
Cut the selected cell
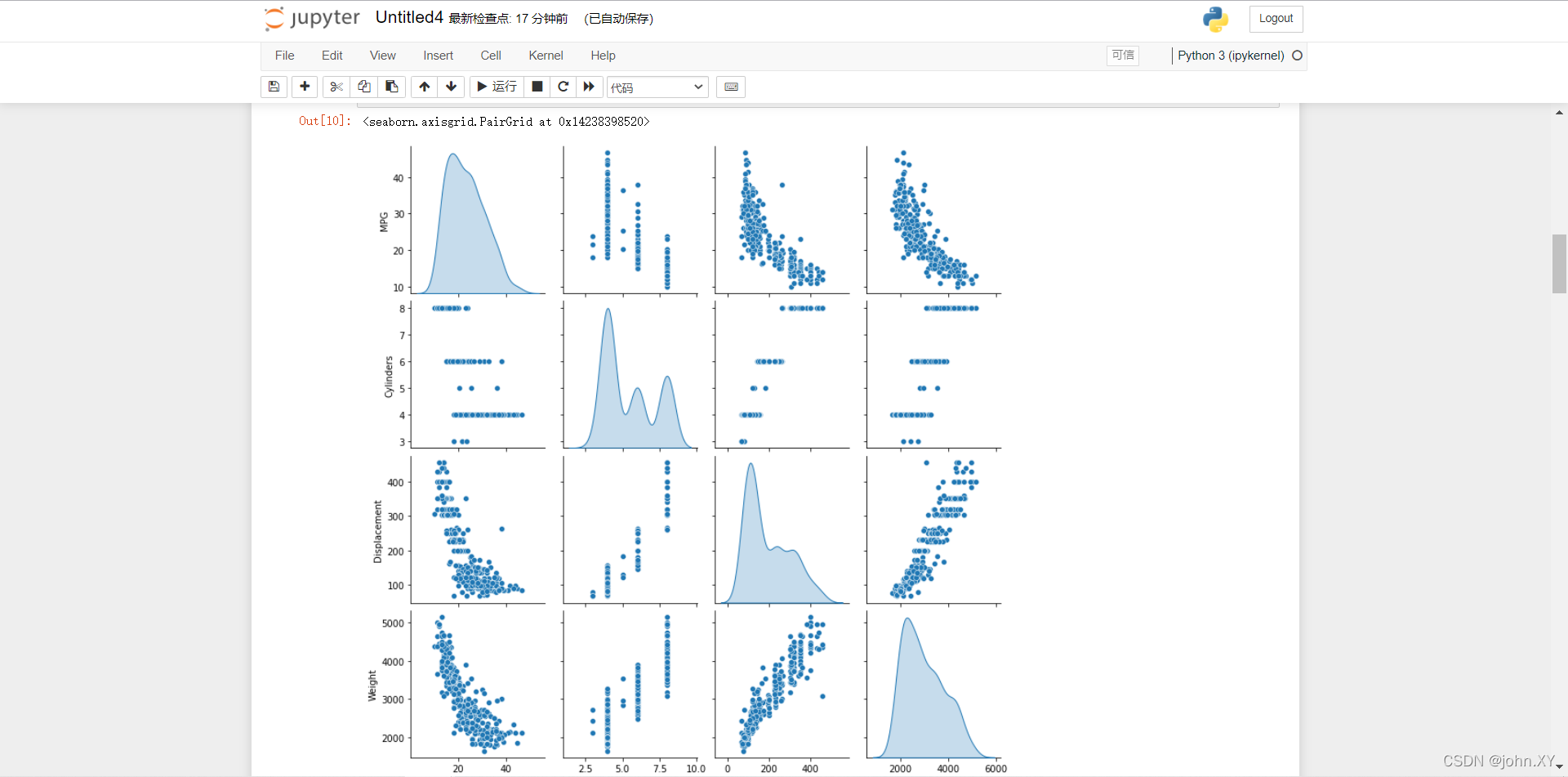(336, 87)
